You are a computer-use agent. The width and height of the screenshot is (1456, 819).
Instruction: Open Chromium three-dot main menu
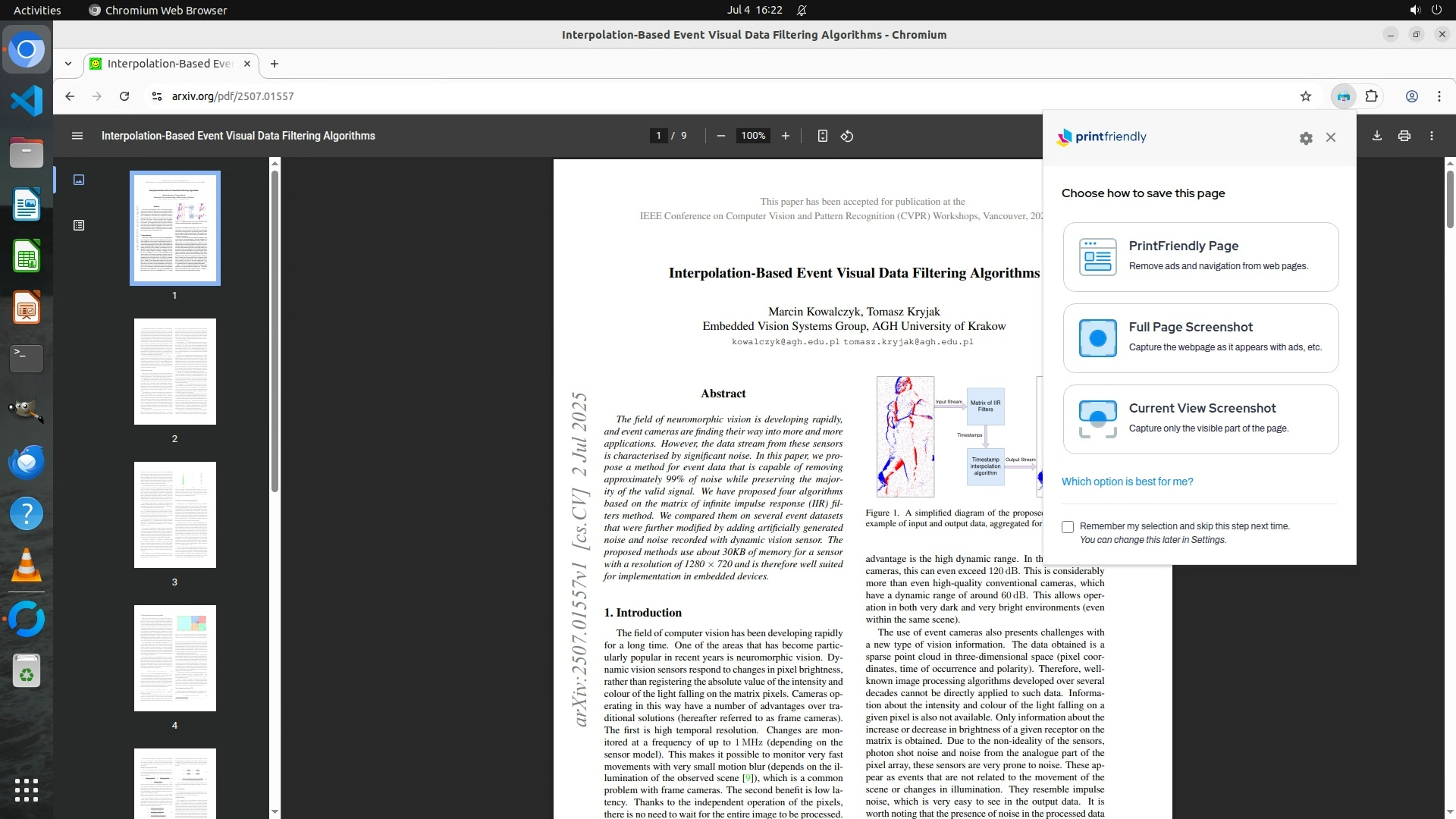(1439, 96)
